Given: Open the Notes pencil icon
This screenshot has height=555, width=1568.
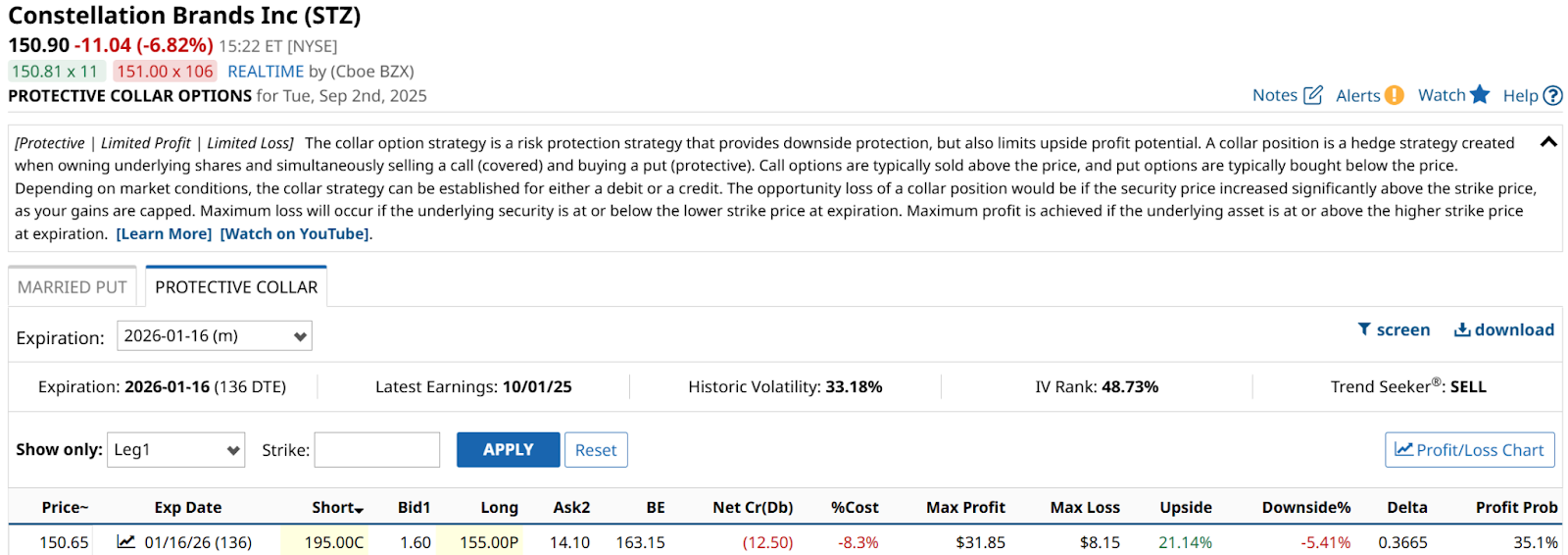Looking at the screenshot, I should coord(1313,95).
